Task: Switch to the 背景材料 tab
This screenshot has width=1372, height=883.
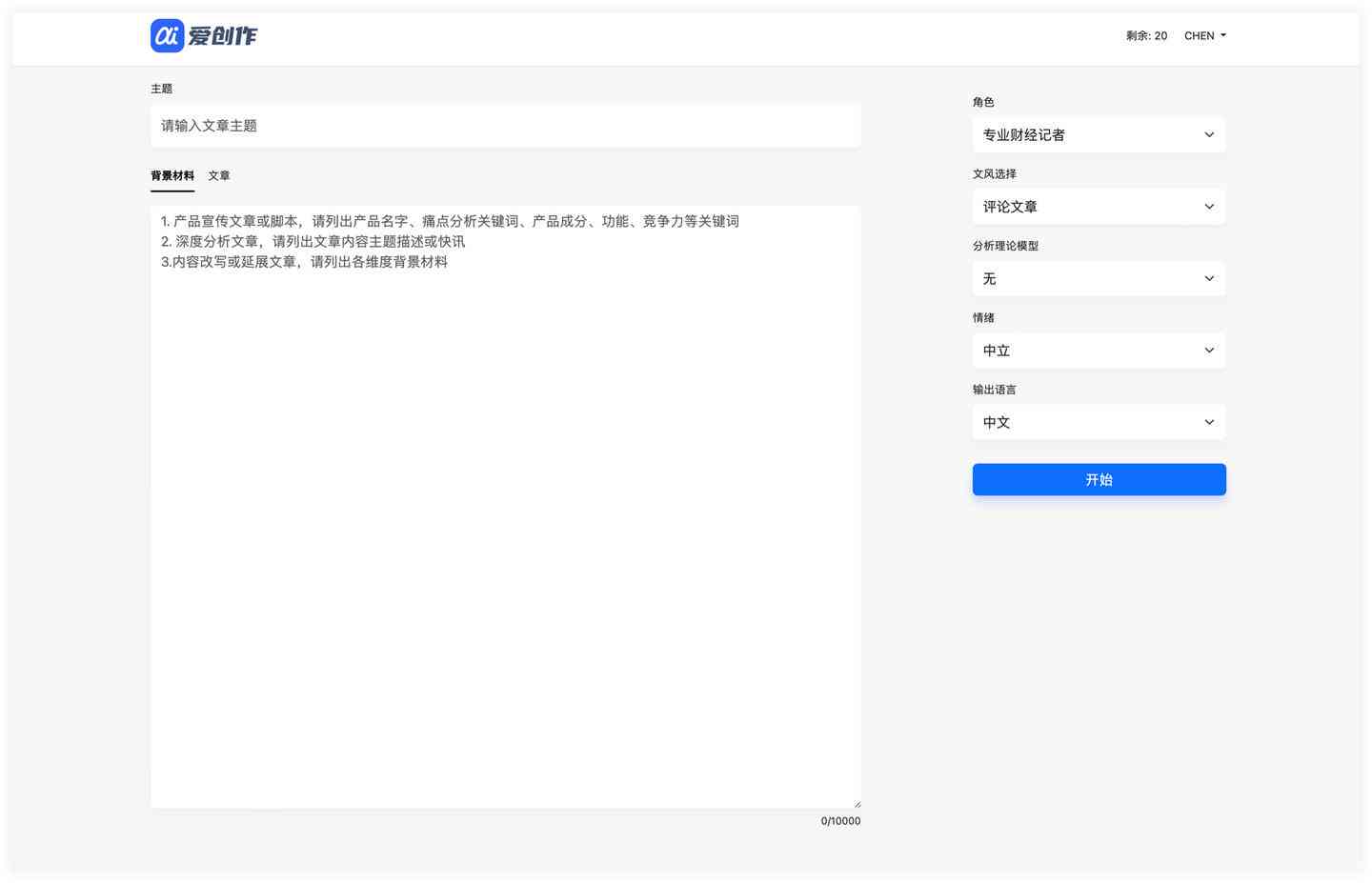Action: 172,176
